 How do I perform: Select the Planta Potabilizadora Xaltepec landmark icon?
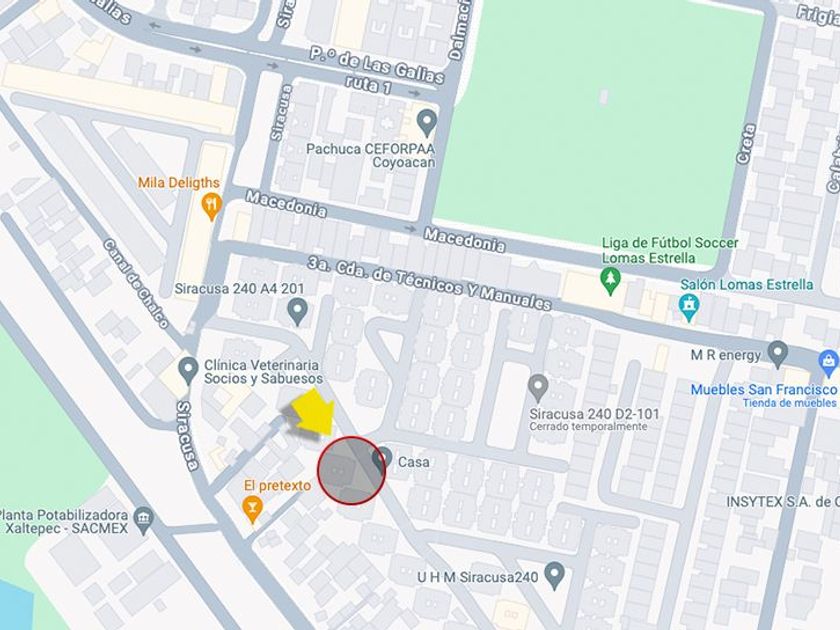pyautogui.click(x=144, y=521)
